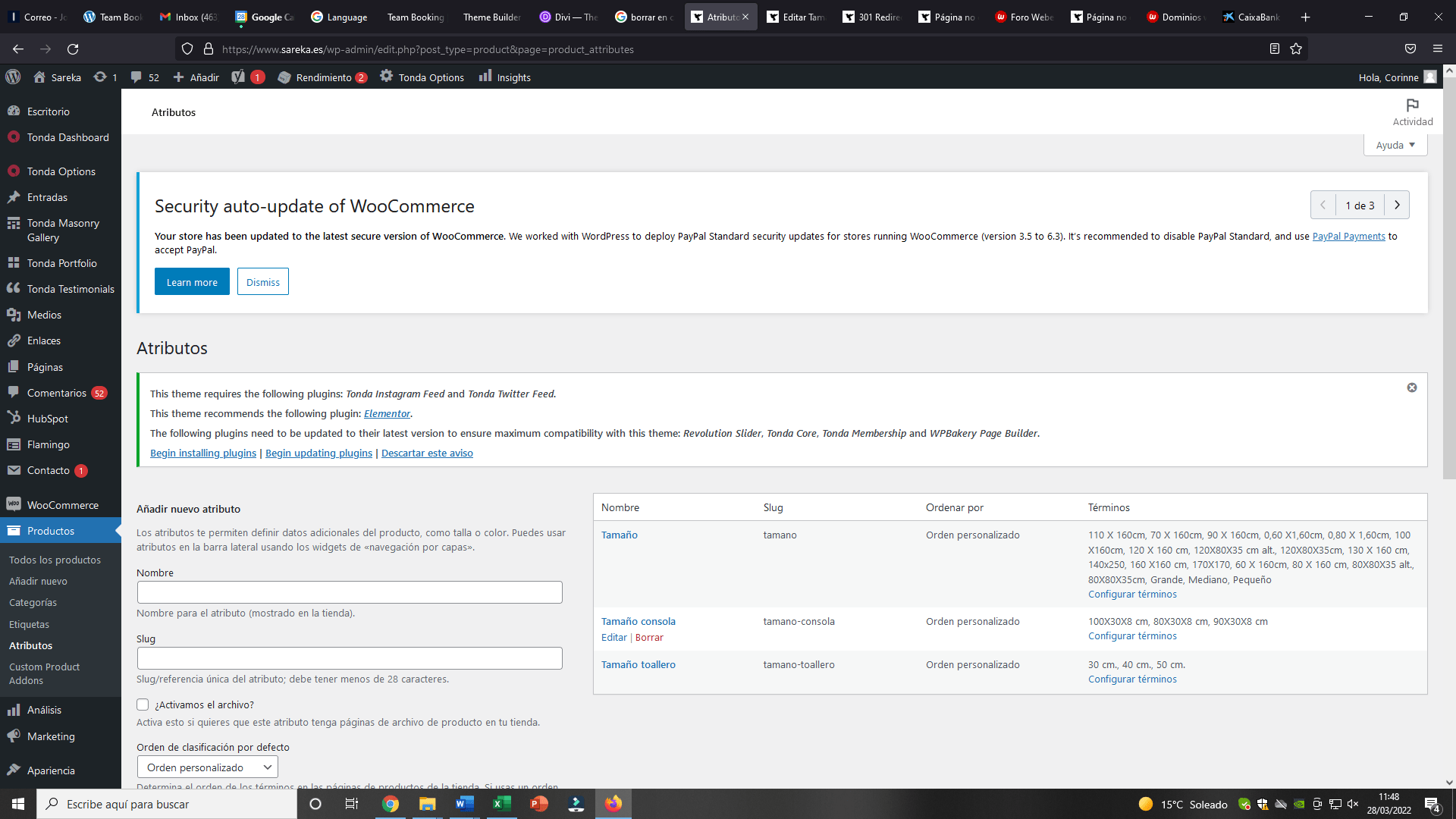Open Añadir new content menu
Viewport: 1456px width, 819px height.
point(196,77)
